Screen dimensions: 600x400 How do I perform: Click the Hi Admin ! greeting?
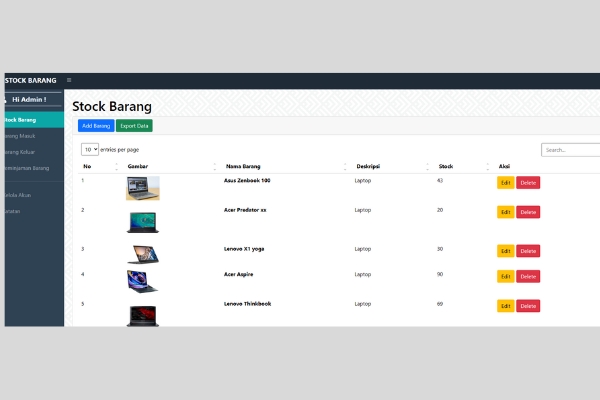coord(29,100)
